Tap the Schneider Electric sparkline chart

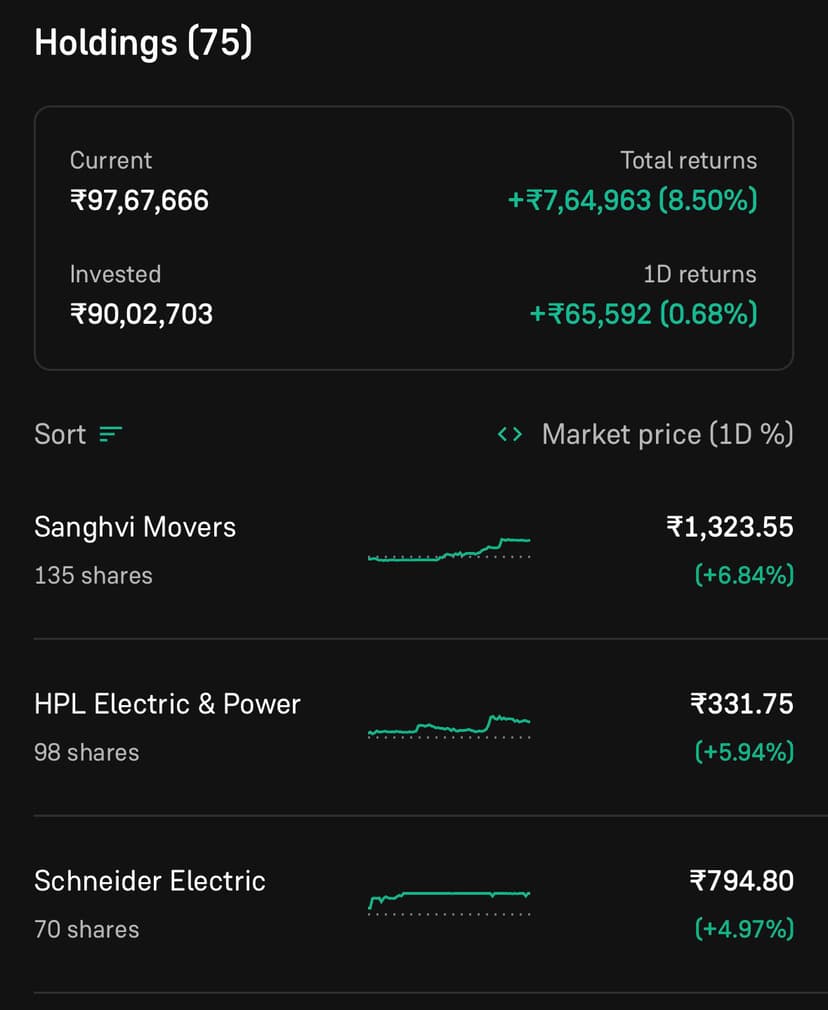tap(449, 899)
